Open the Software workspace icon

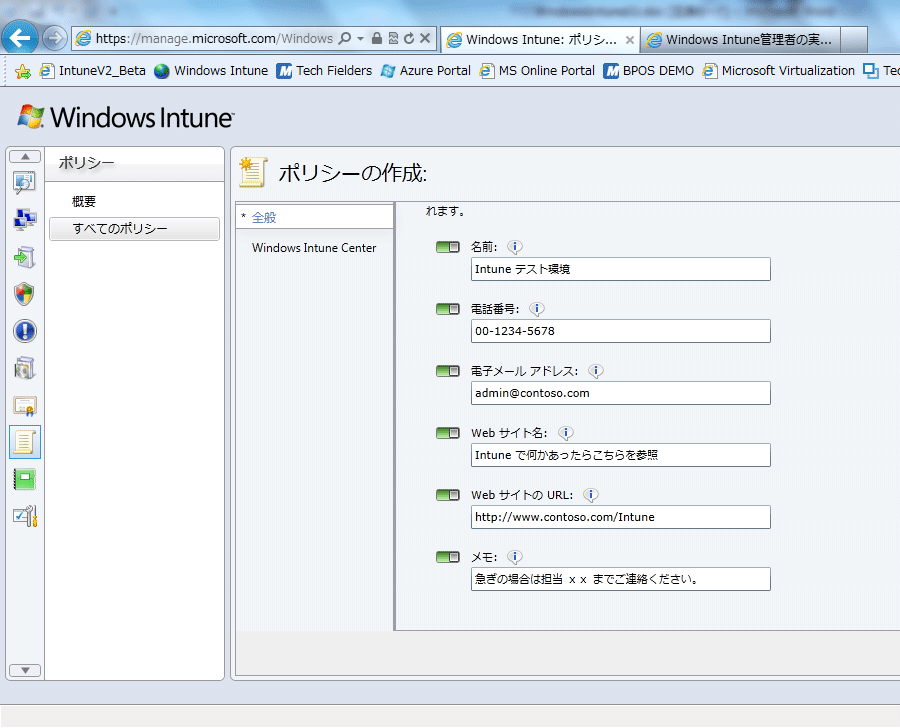25,368
